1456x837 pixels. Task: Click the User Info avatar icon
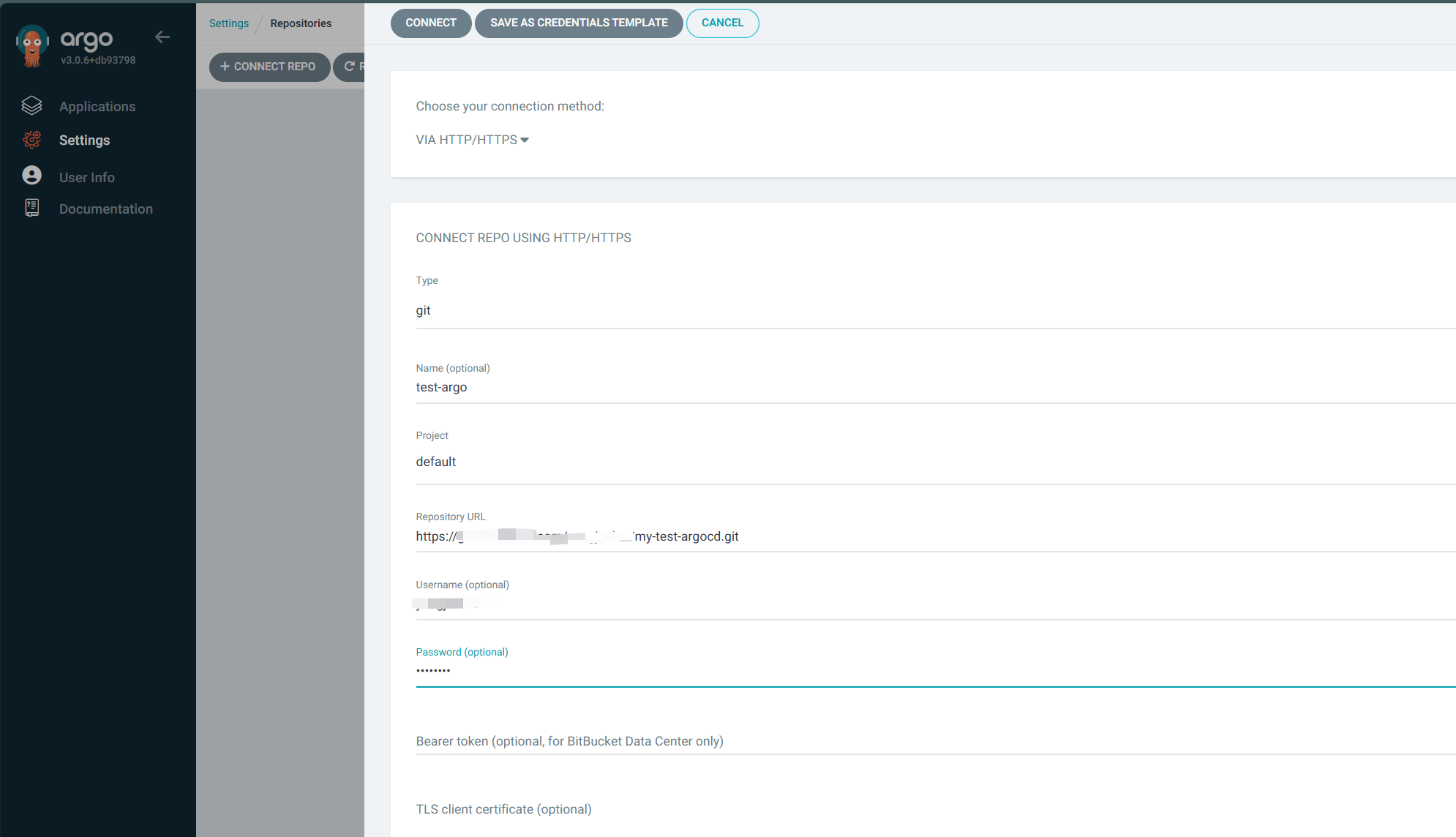[31, 176]
